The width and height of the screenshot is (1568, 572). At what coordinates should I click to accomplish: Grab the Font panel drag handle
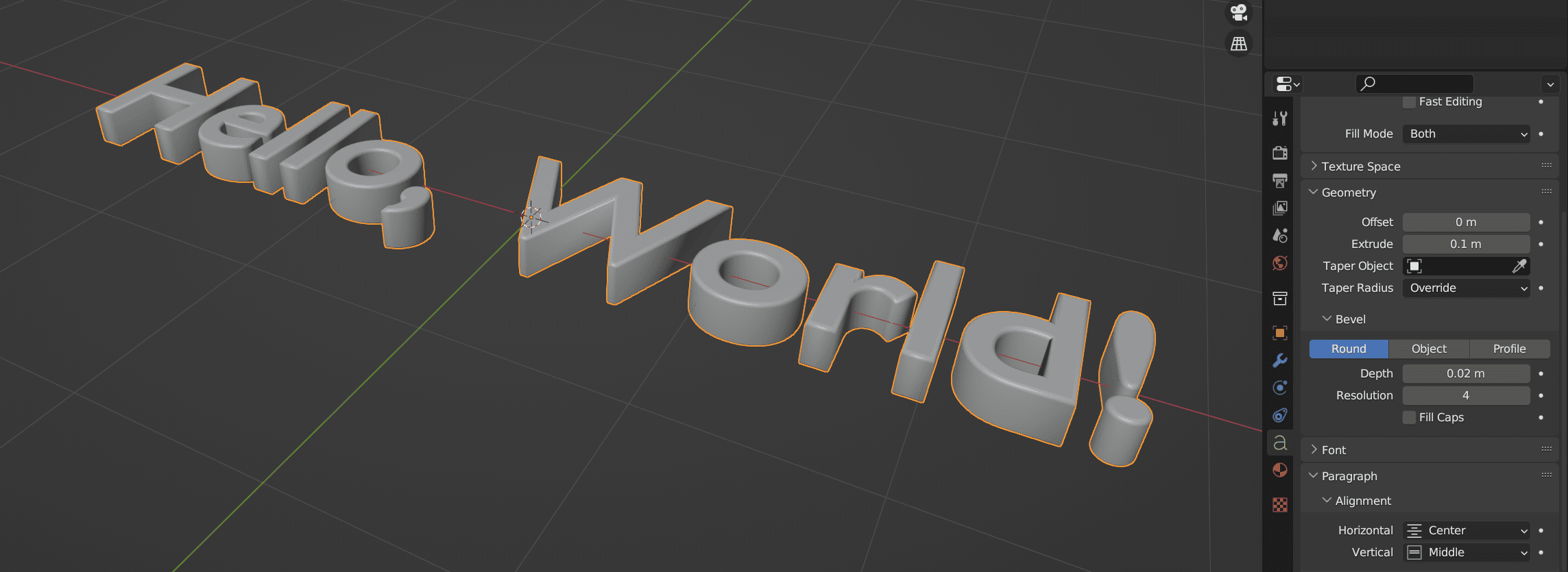point(1547,449)
